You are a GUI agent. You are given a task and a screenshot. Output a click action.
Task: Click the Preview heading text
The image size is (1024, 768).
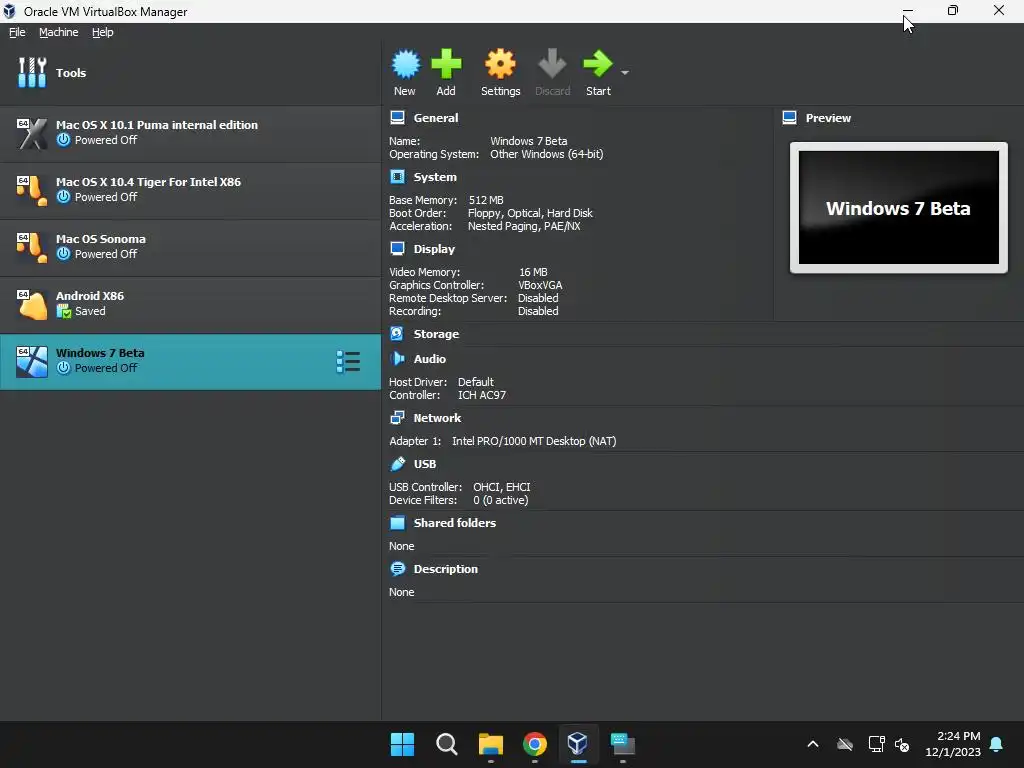828,118
